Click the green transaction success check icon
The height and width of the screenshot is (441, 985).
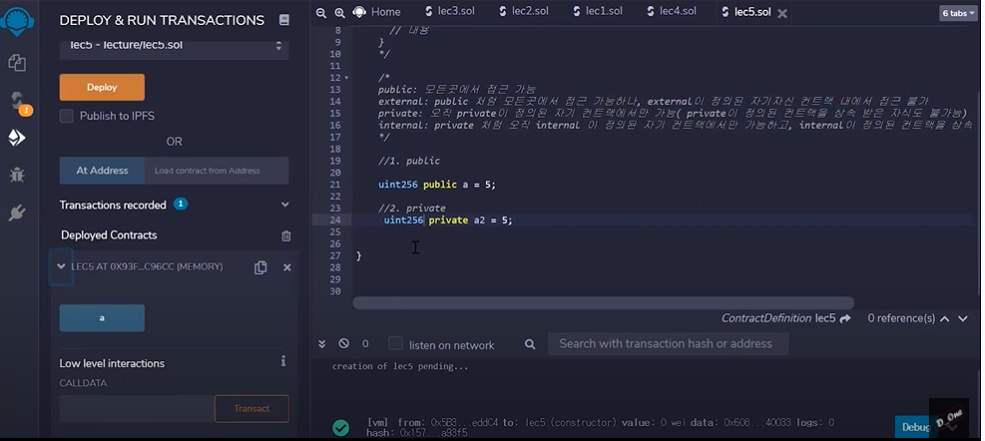340,428
